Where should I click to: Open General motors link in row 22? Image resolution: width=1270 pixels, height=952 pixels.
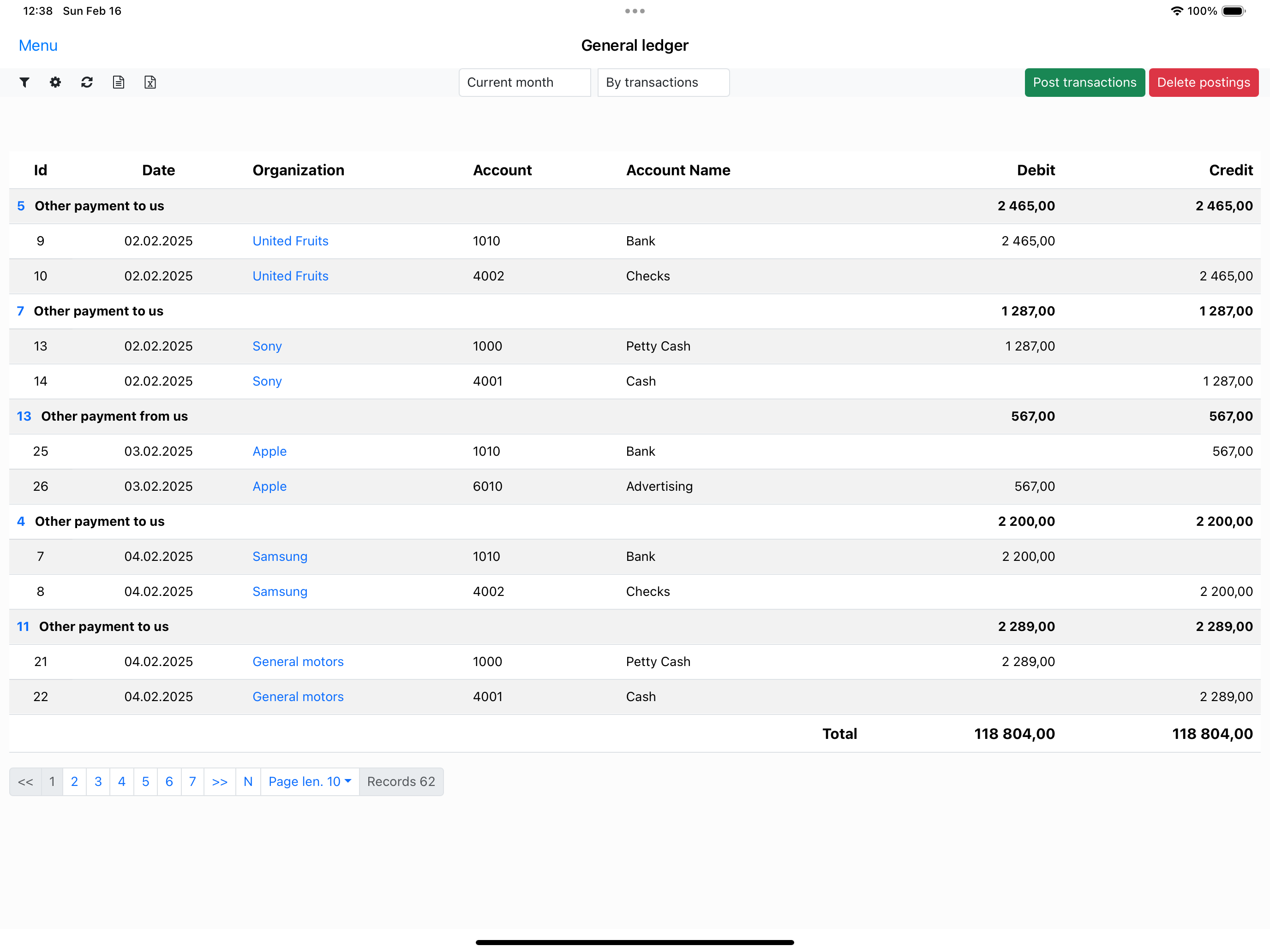tap(298, 696)
